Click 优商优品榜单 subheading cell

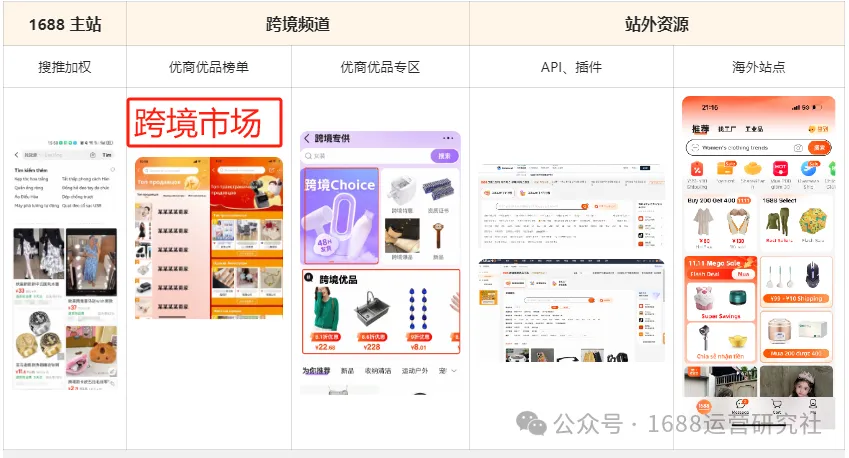coord(209,67)
